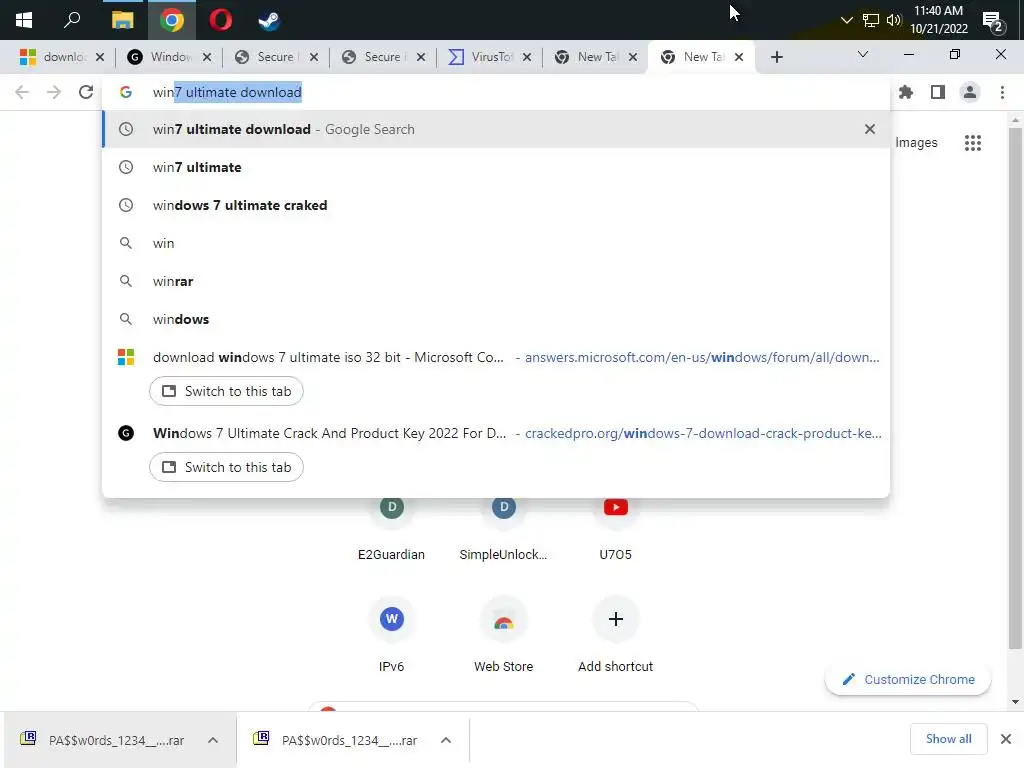
Task: Click the page vertical scrollbar
Action: [1015, 388]
